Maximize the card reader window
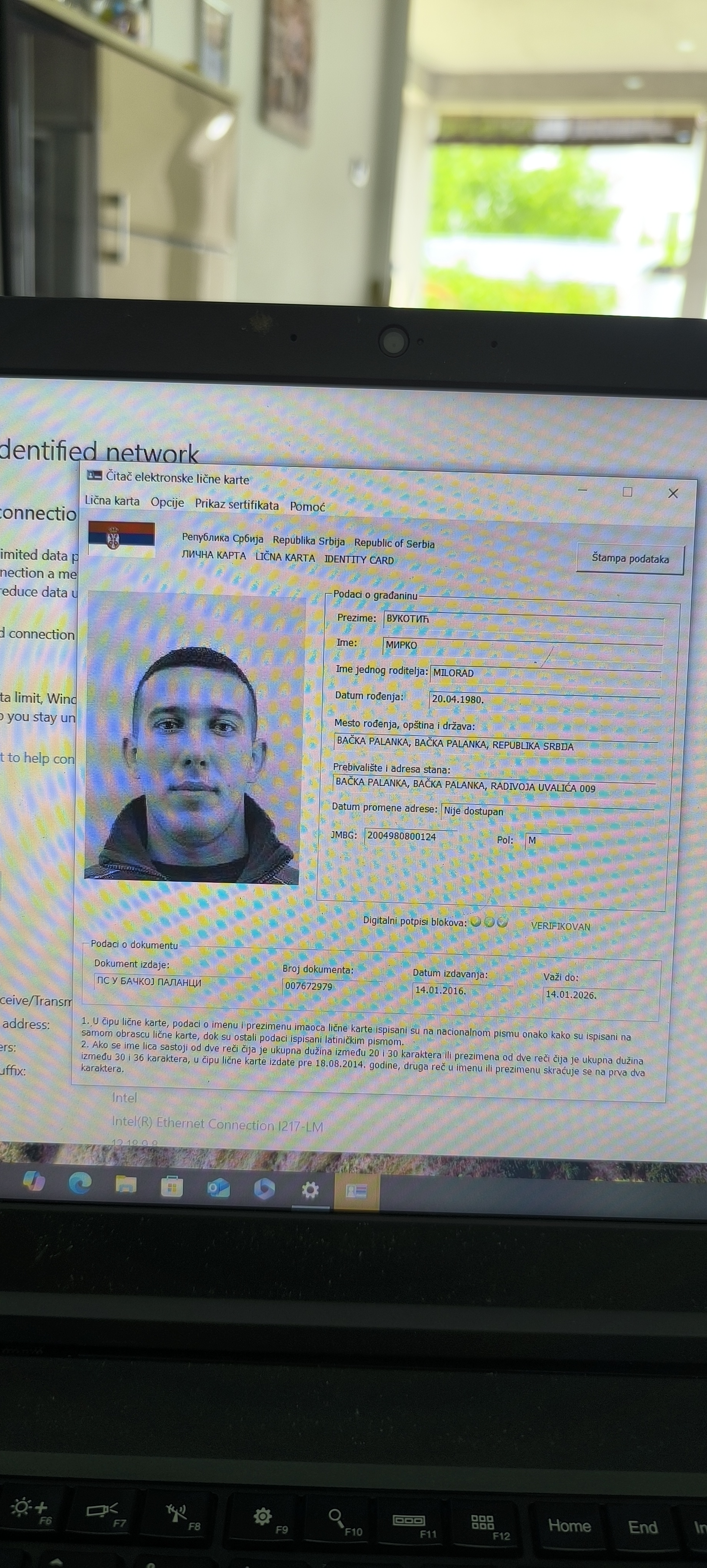This screenshot has width=707, height=1568. 627,492
